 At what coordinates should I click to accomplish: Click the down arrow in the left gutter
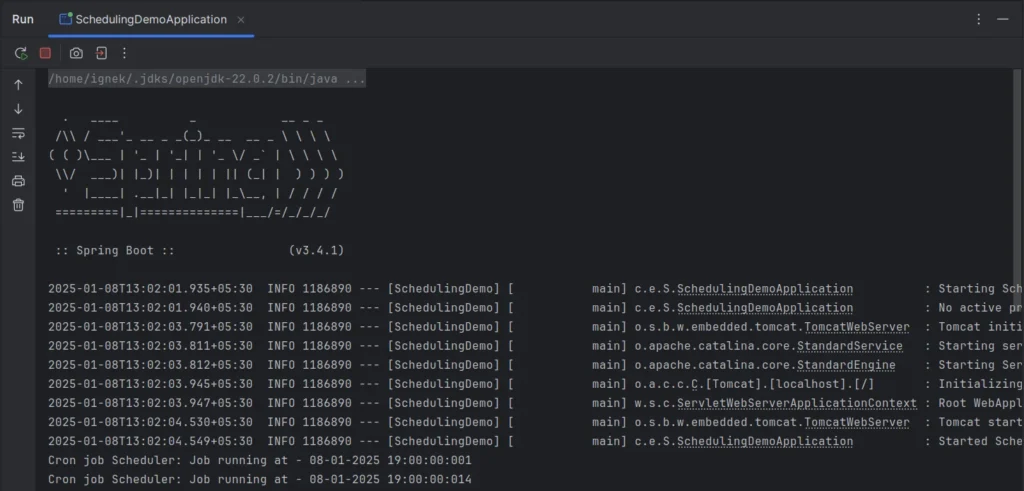(x=18, y=109)
